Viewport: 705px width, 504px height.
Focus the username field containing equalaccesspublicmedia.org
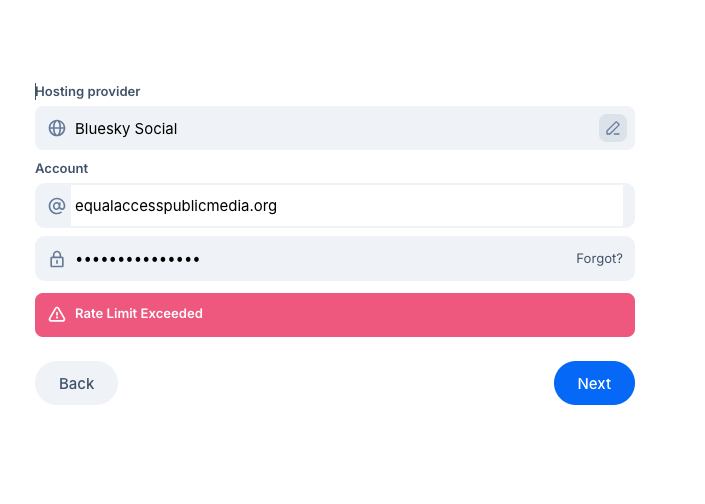(346, 206)
